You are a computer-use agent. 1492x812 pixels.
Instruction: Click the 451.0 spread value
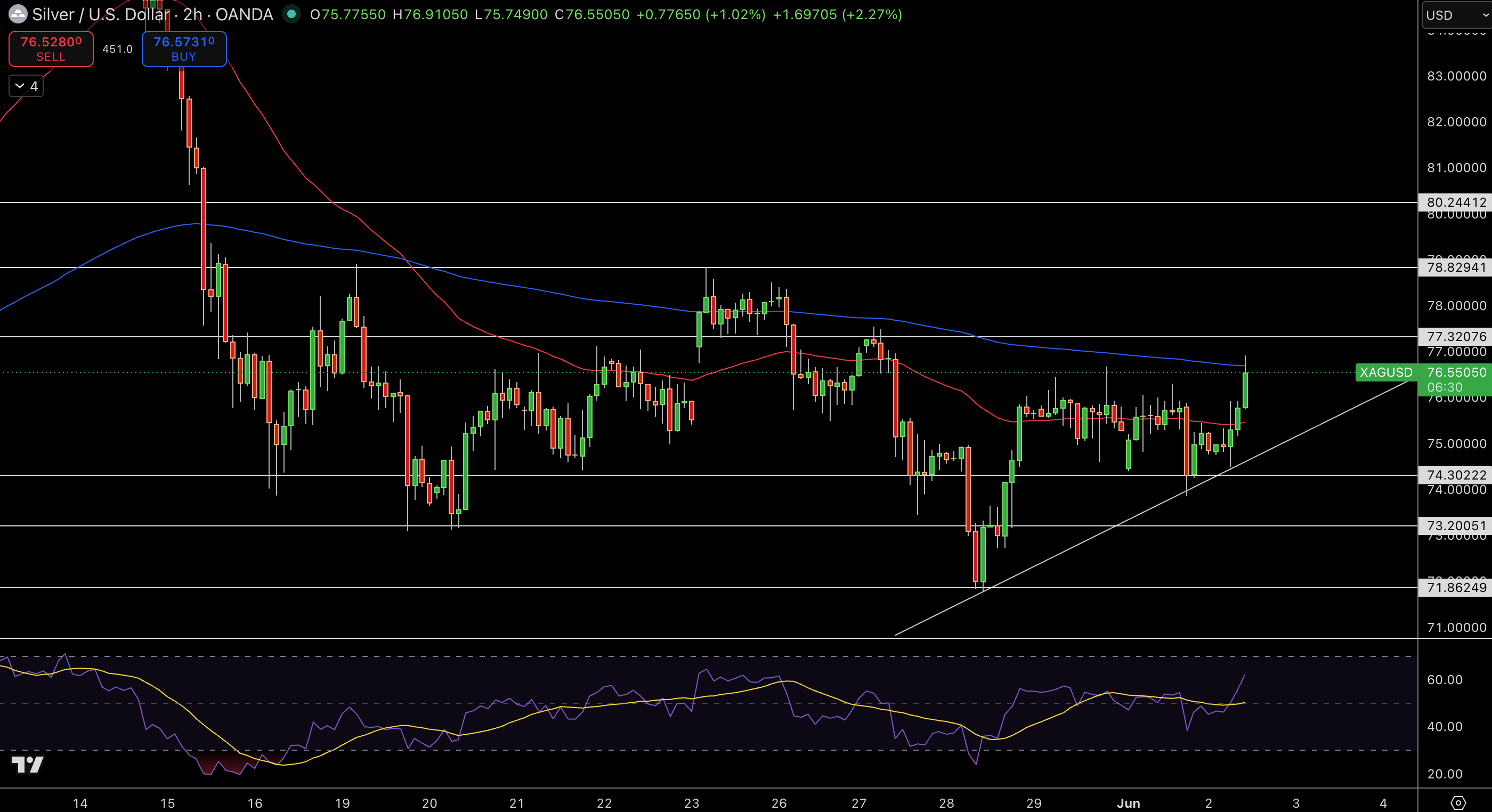click(x=118, y=49)
